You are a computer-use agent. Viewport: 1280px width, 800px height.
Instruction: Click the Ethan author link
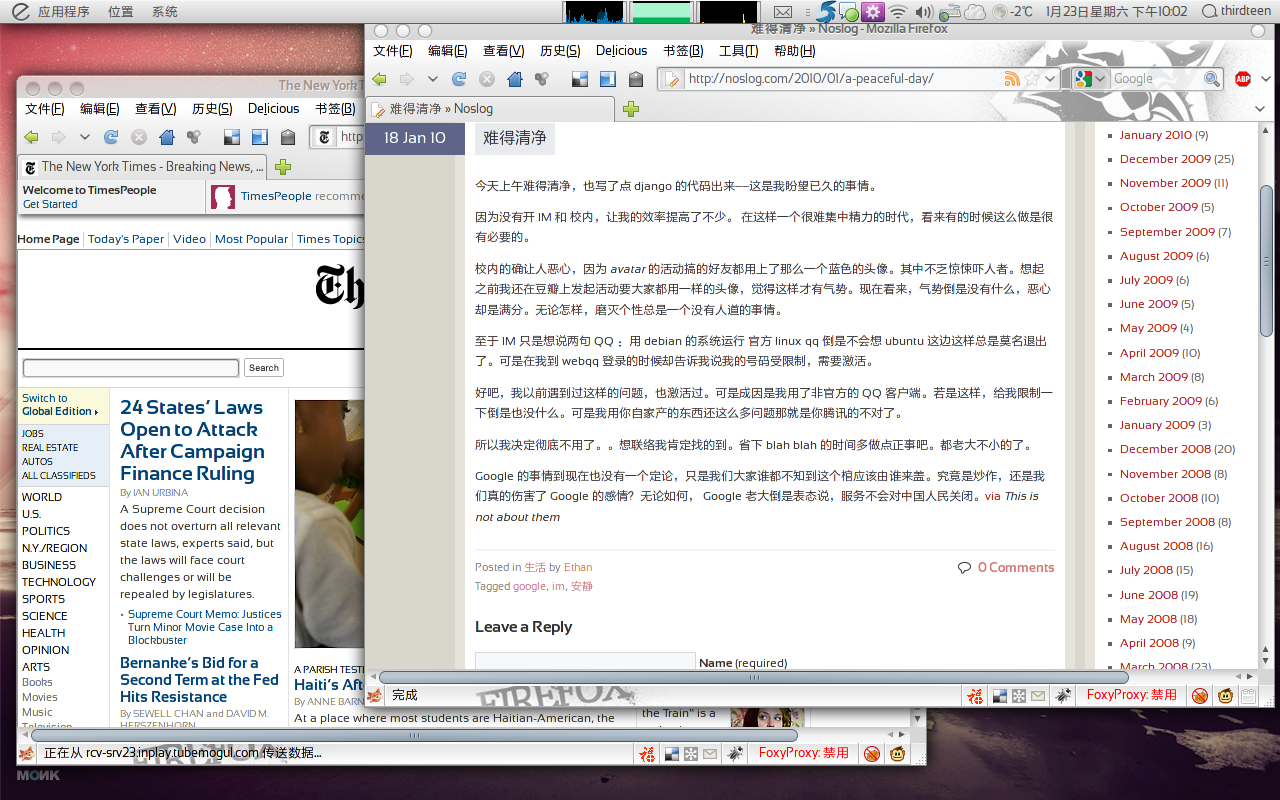pos(578,567)
